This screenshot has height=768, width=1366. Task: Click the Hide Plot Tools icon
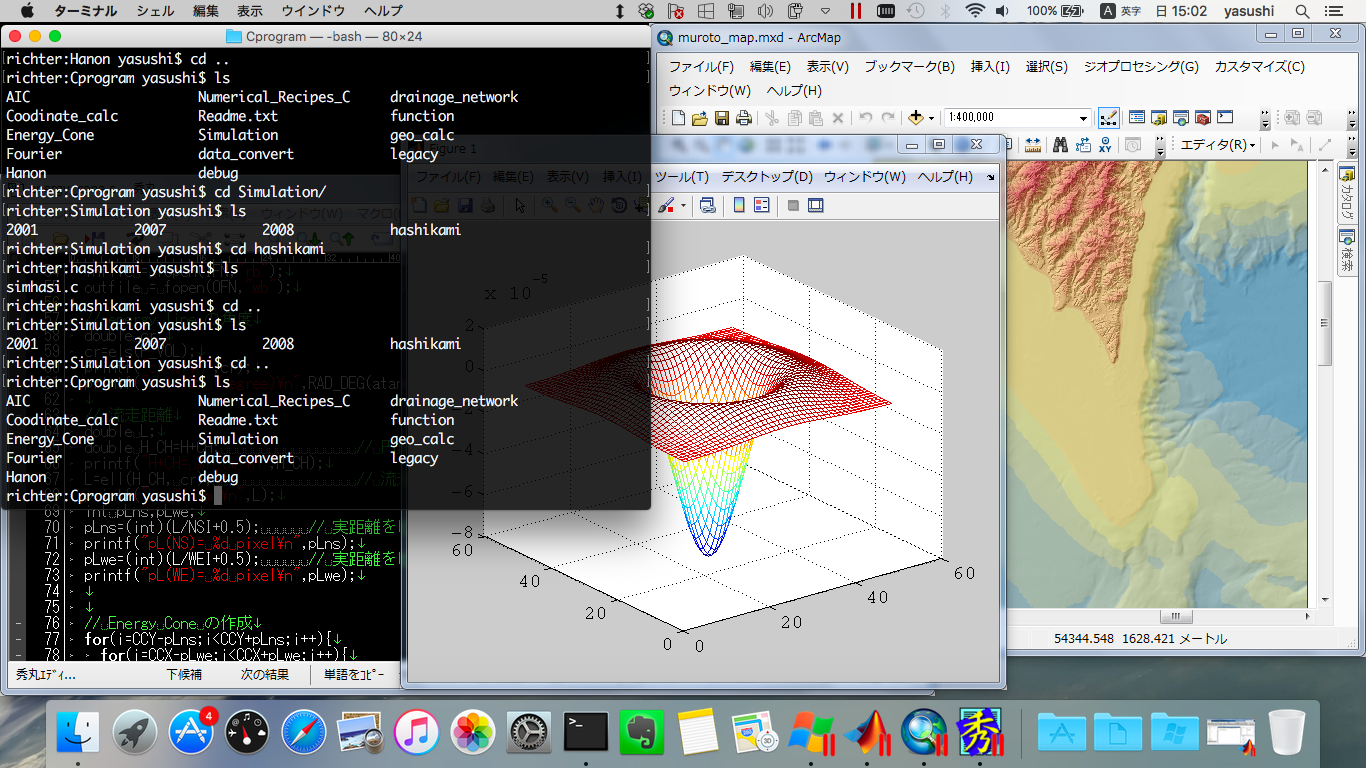[793, 205]
